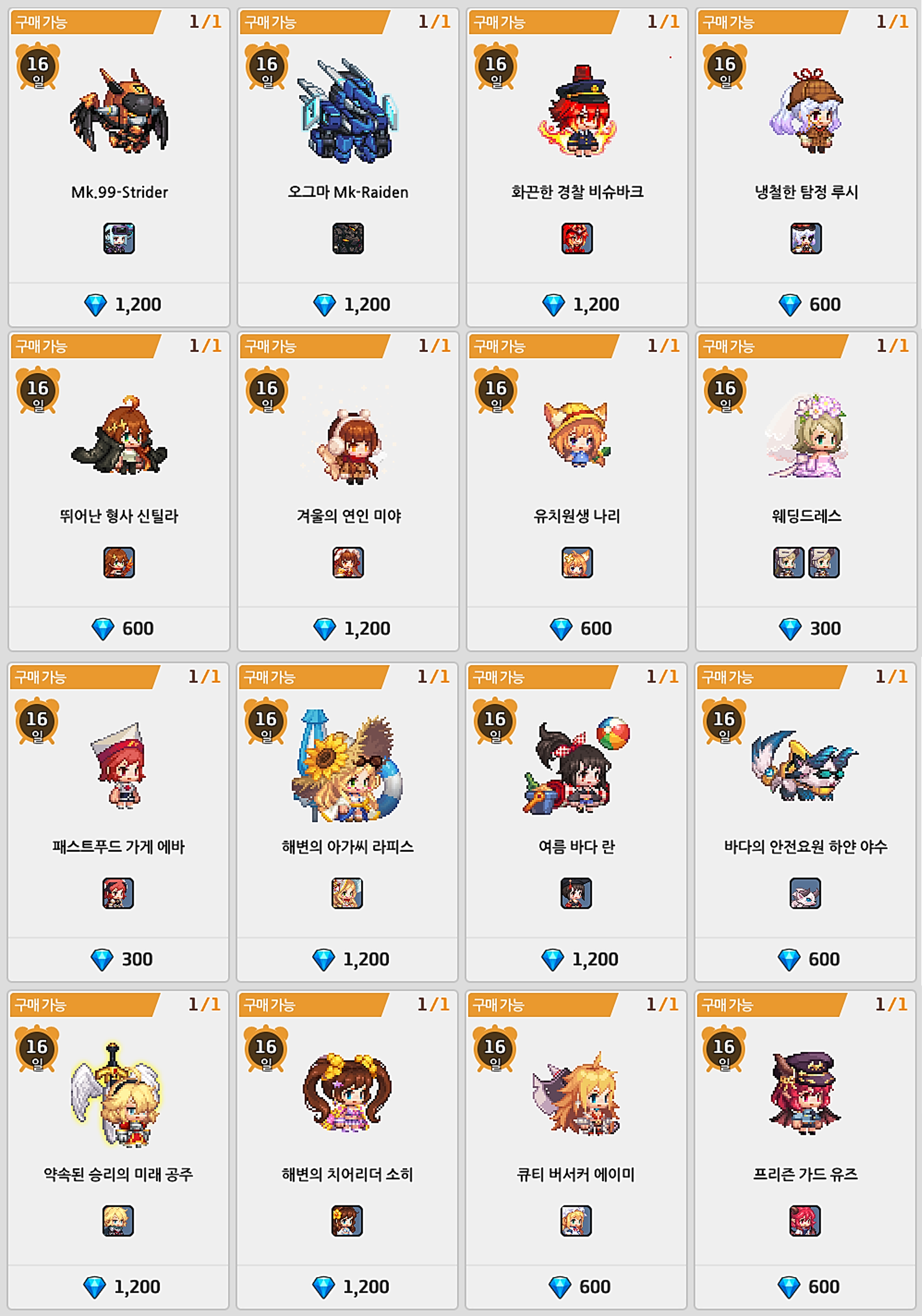
Task: Select the 해변의 치어리더 소희 costume name
Action: click(x=348, y=1174)
